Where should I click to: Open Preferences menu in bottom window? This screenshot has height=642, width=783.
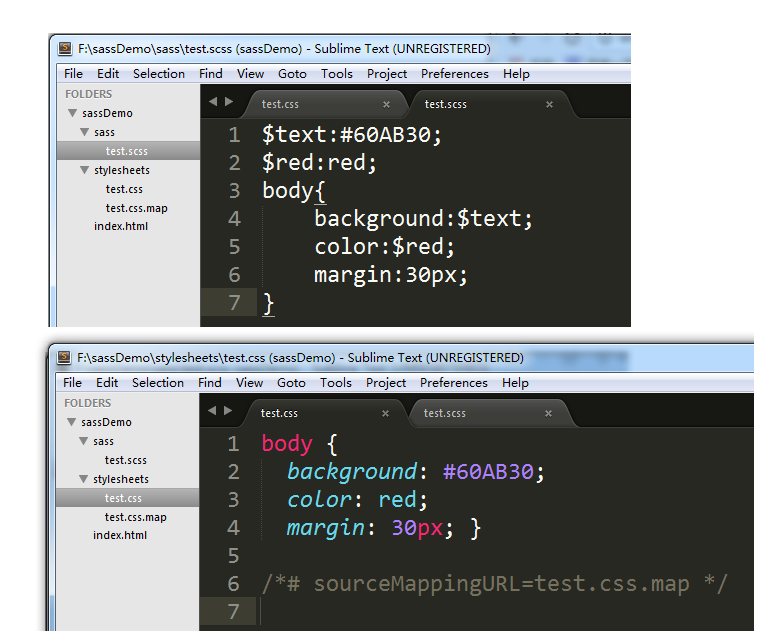pyautogui.click(x=453, y=383)
